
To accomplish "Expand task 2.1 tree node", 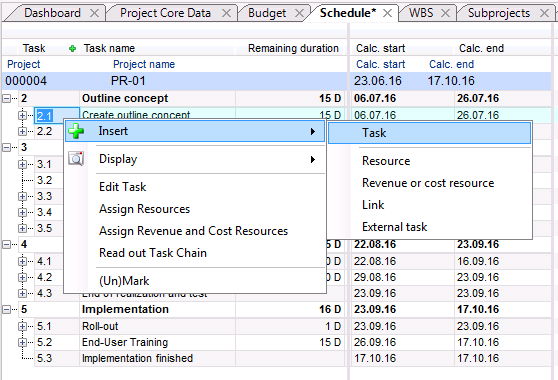I will (22, 115).
